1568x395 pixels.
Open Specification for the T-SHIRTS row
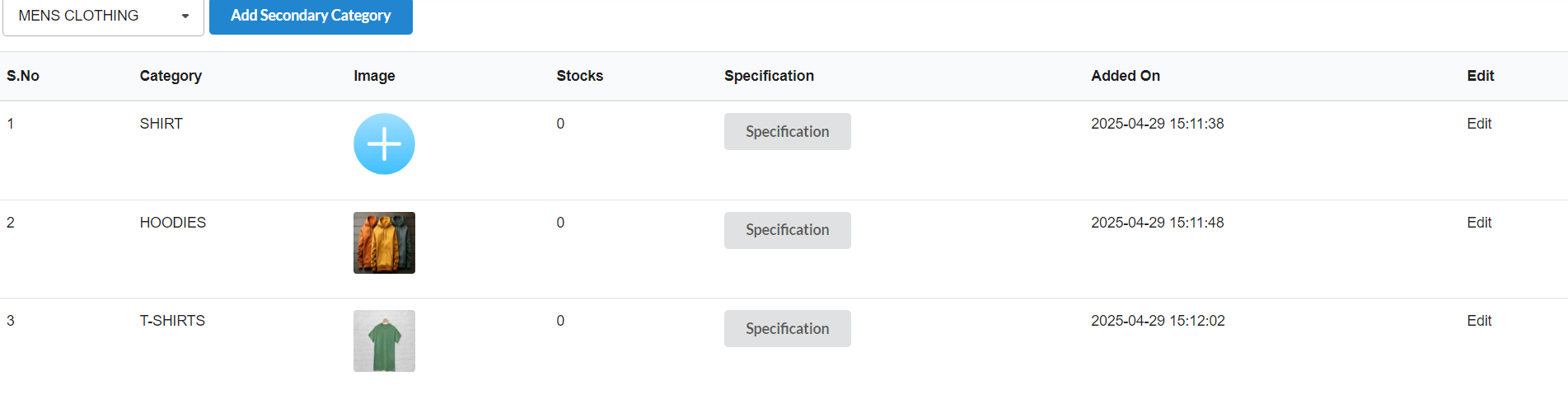787,328
